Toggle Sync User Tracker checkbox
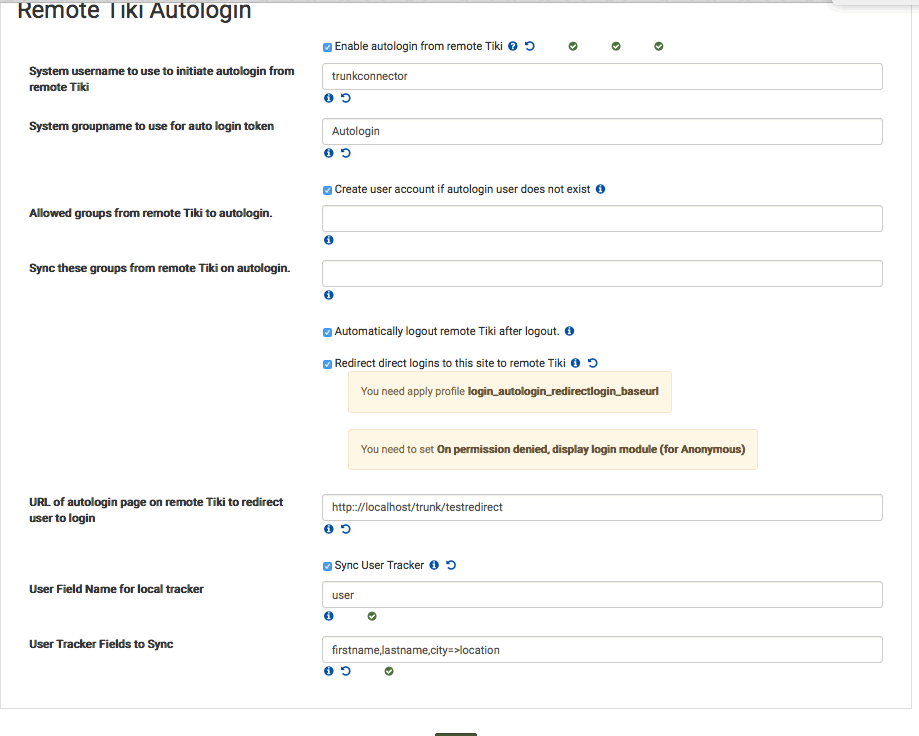Screen dimensions: 919x736 coord(328,566)
